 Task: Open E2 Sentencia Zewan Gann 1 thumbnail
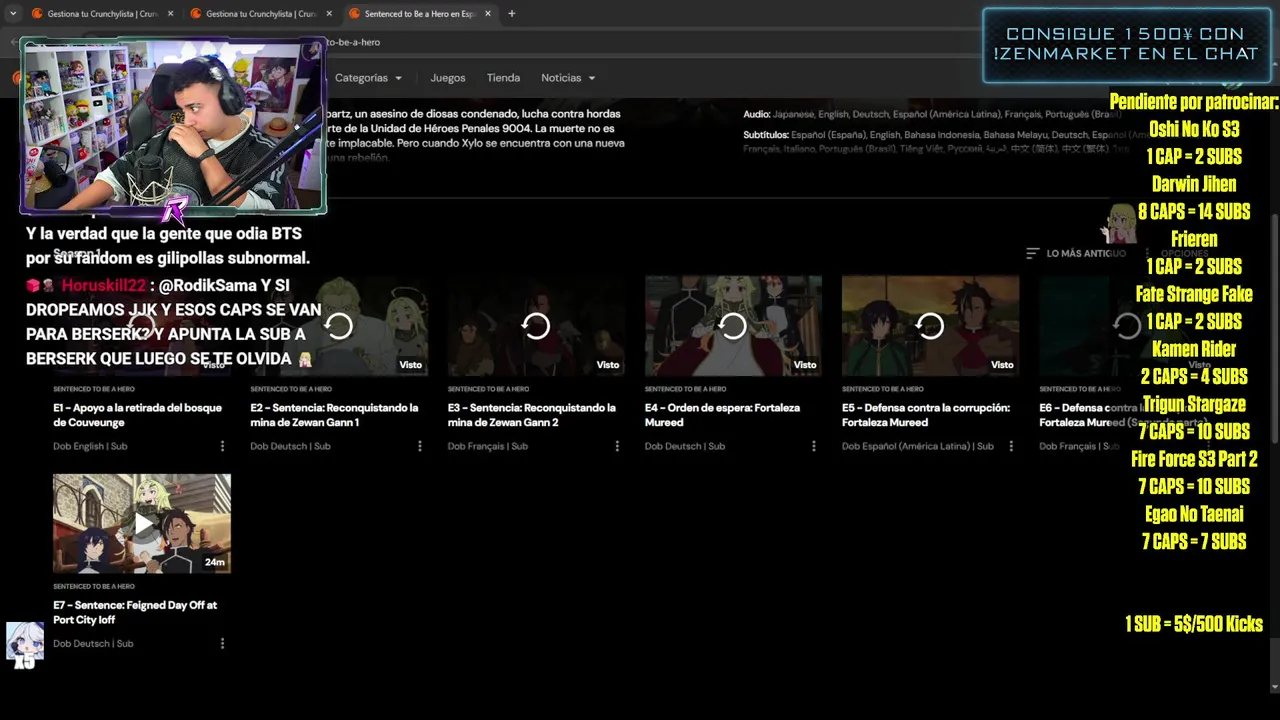[339, 326]
